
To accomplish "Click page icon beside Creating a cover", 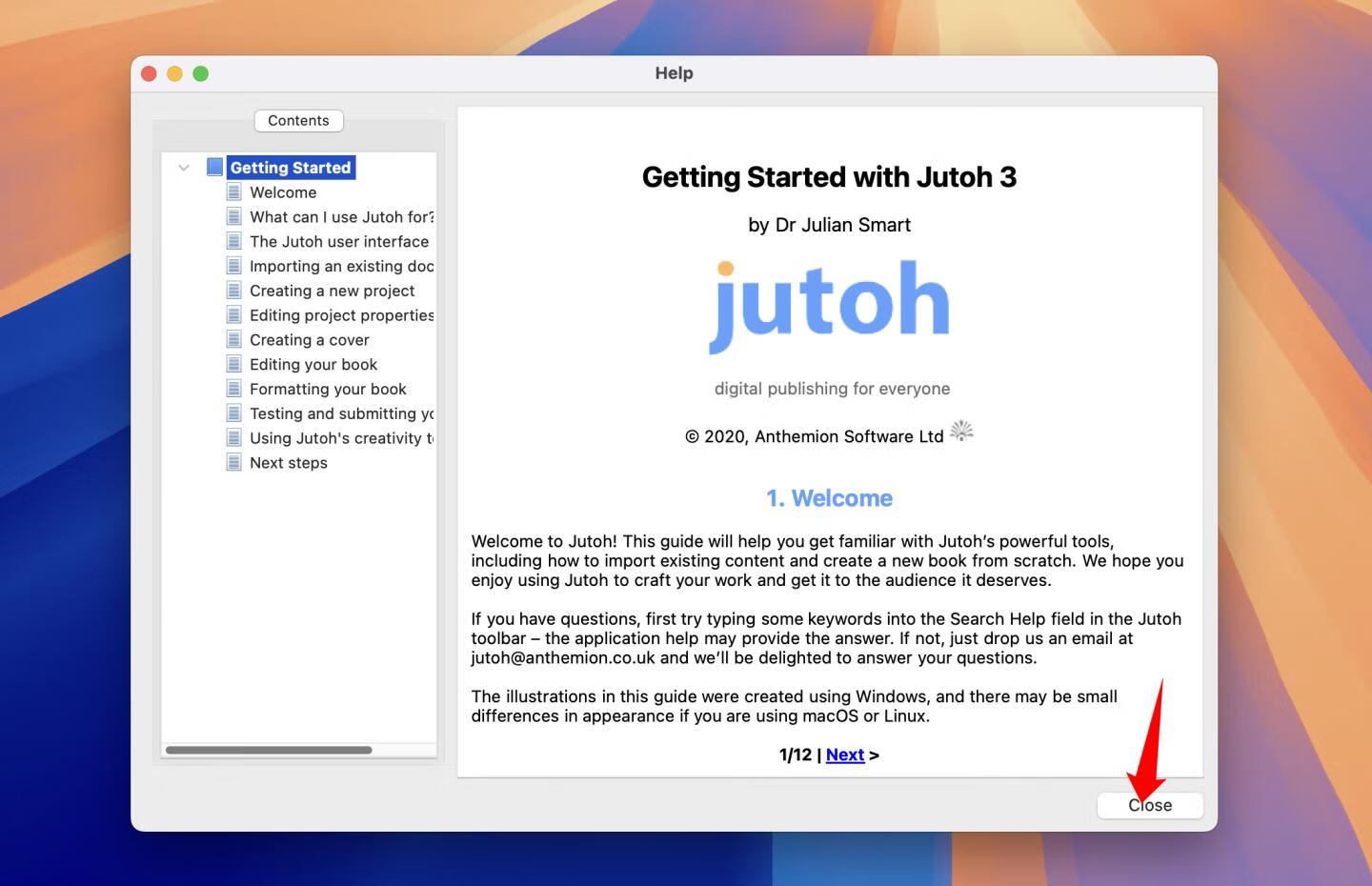I will click(x=233, y=340).
